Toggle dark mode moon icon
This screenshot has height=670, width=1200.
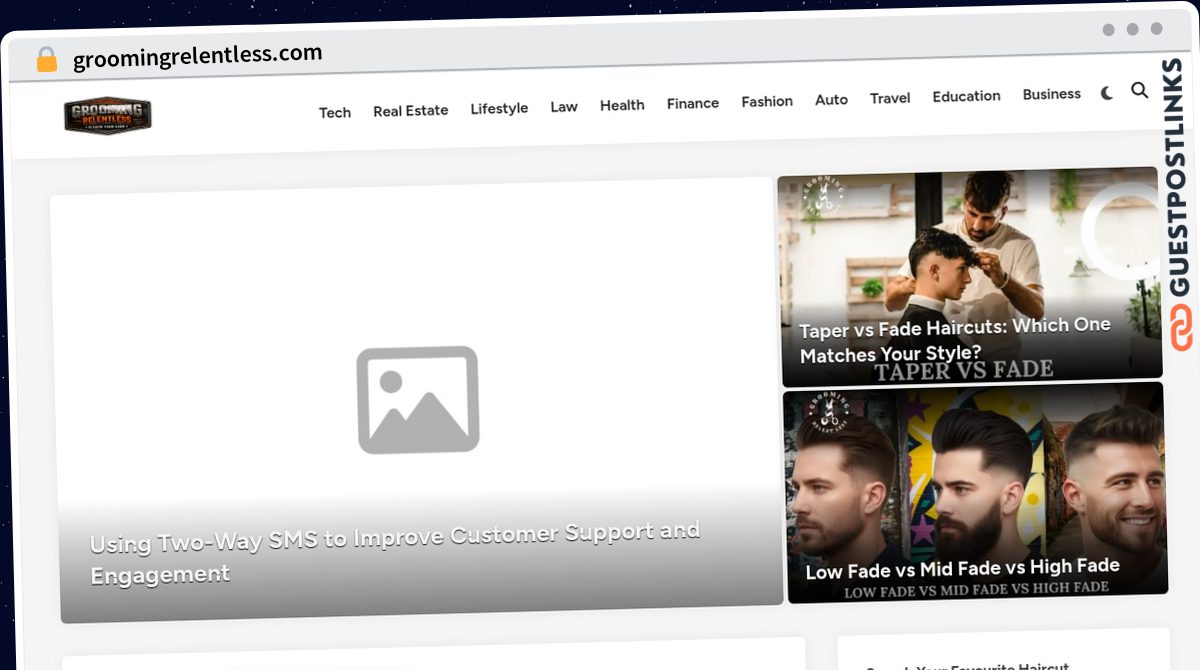[x=1107, y=93]
